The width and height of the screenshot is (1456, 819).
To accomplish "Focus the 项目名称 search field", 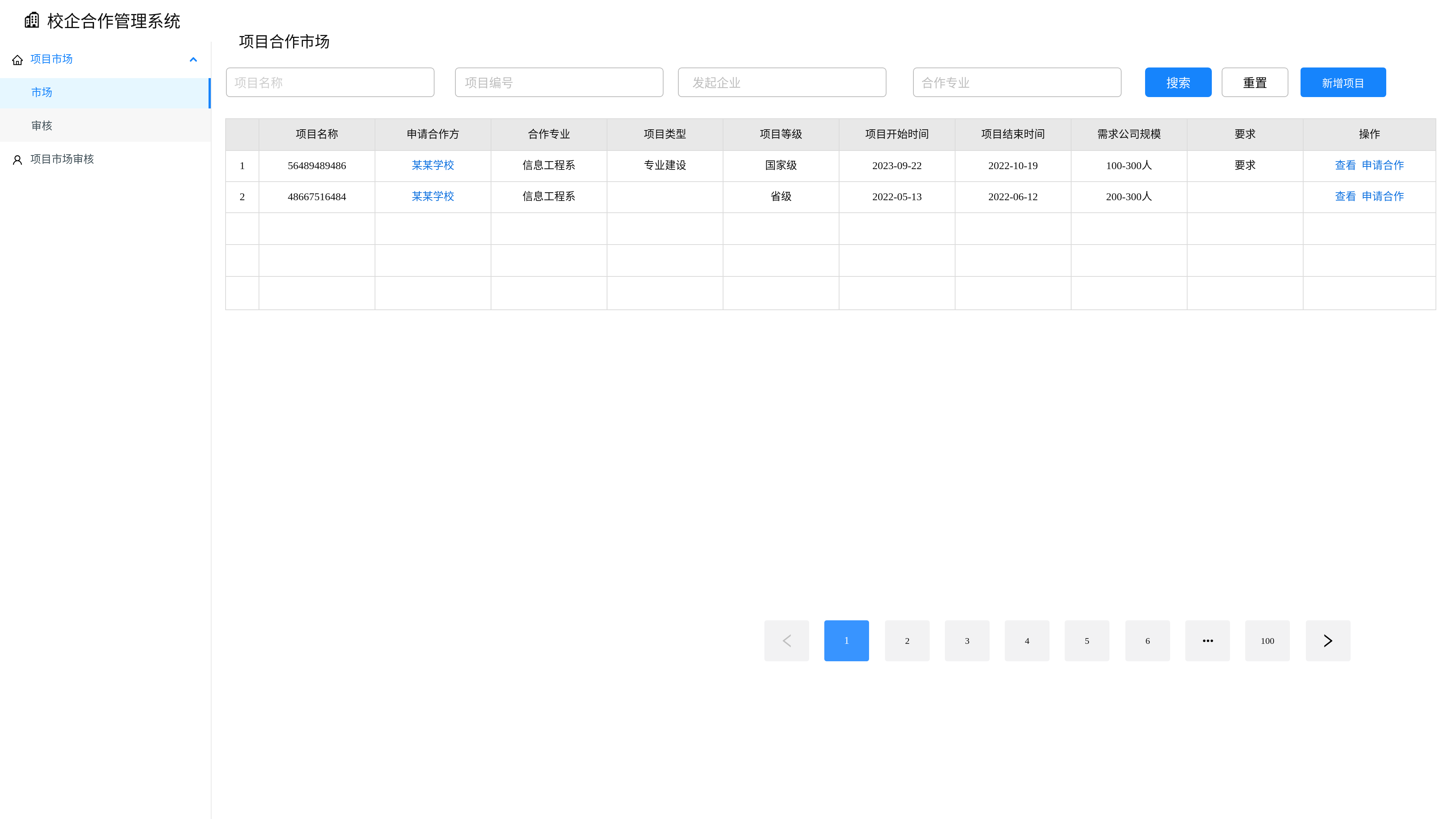I will (x=330, y=83).
